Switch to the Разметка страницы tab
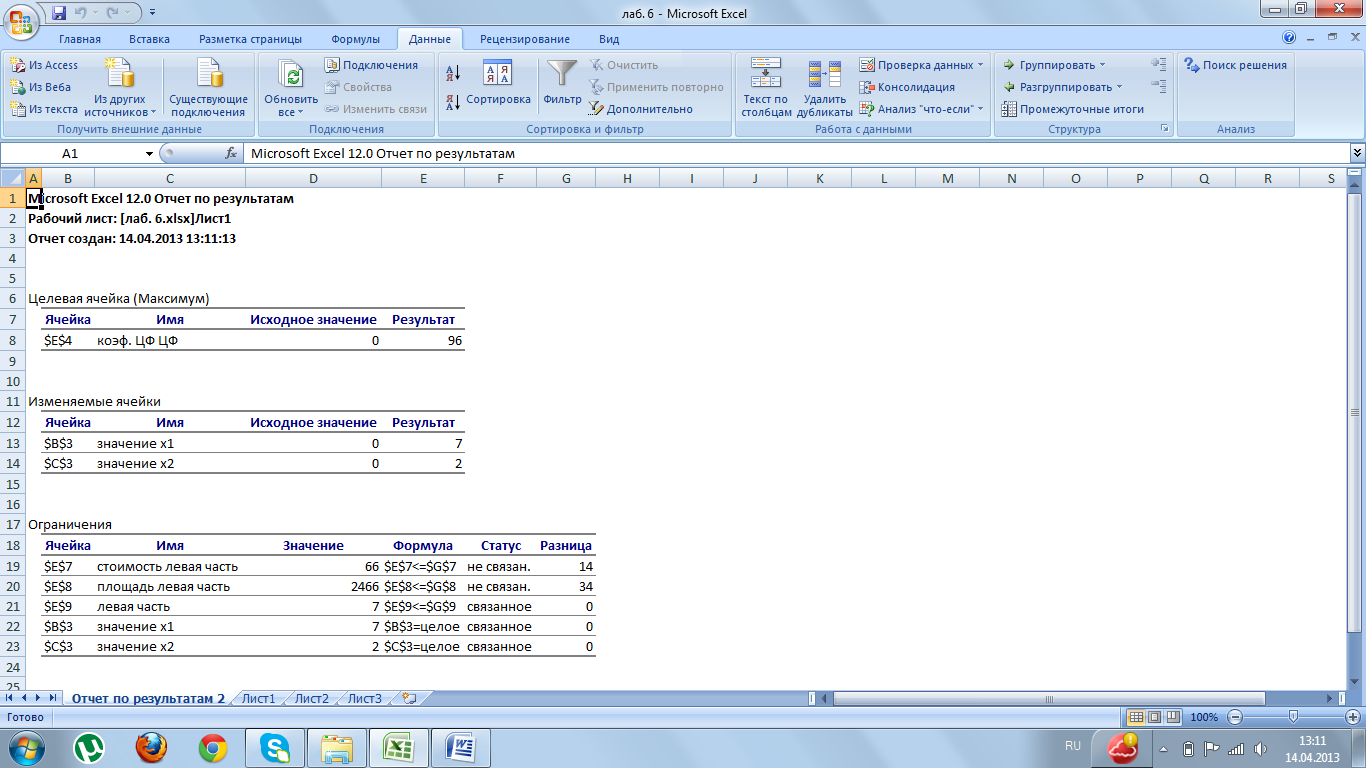The width and height of the screenshot is (1366, 768). 250,39
